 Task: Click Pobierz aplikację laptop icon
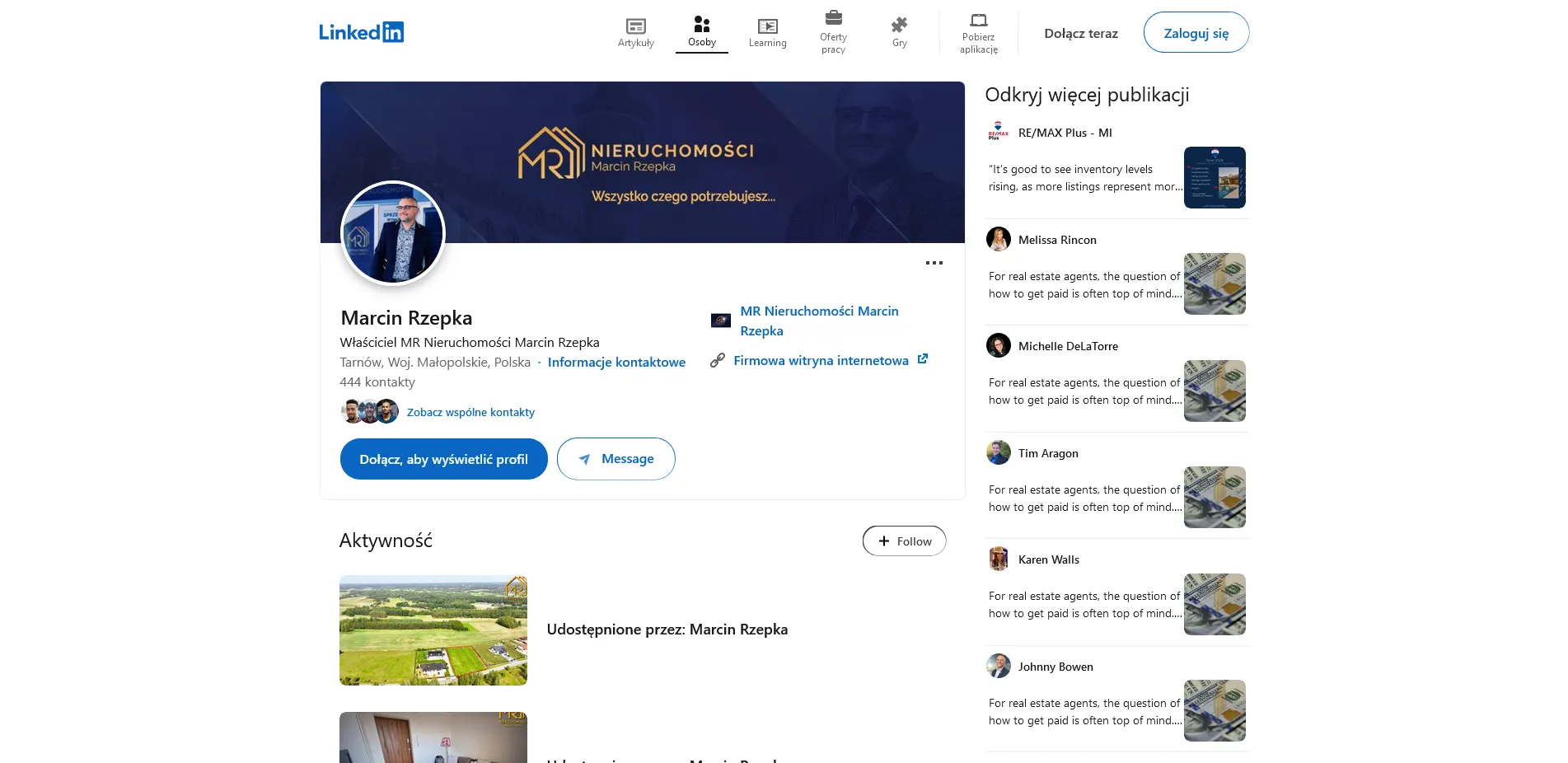979,21
